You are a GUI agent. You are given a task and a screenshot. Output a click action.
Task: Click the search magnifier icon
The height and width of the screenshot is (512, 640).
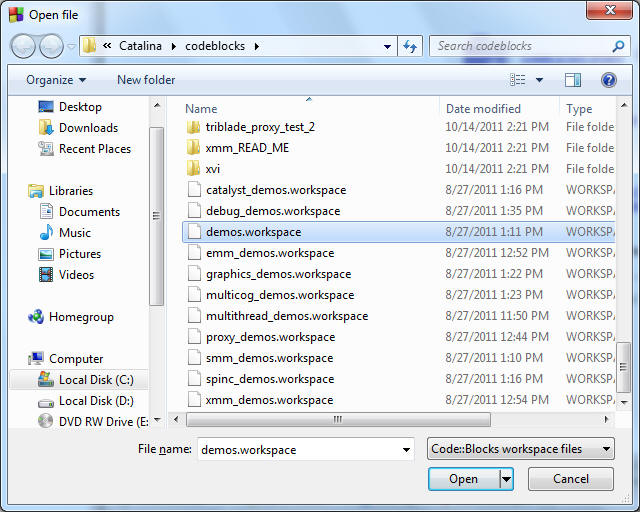(619, 46)
